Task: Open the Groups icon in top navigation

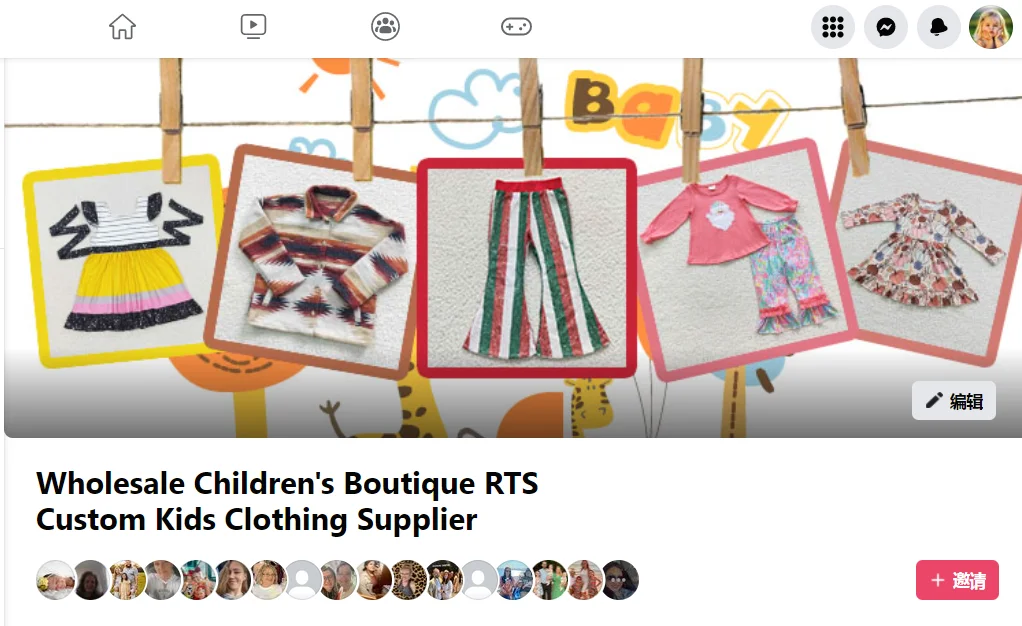Action: [385, 27]
